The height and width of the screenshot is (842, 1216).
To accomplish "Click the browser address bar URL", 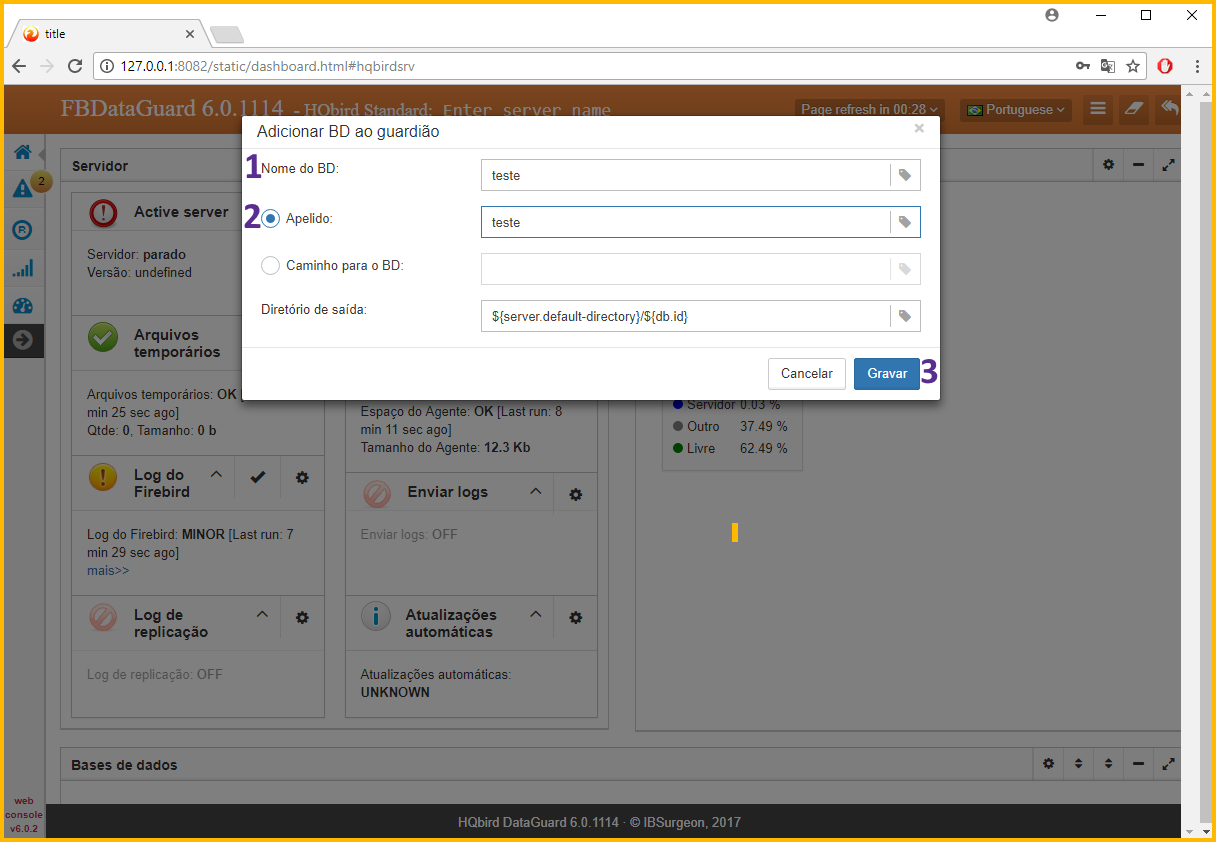I will 268,66.
